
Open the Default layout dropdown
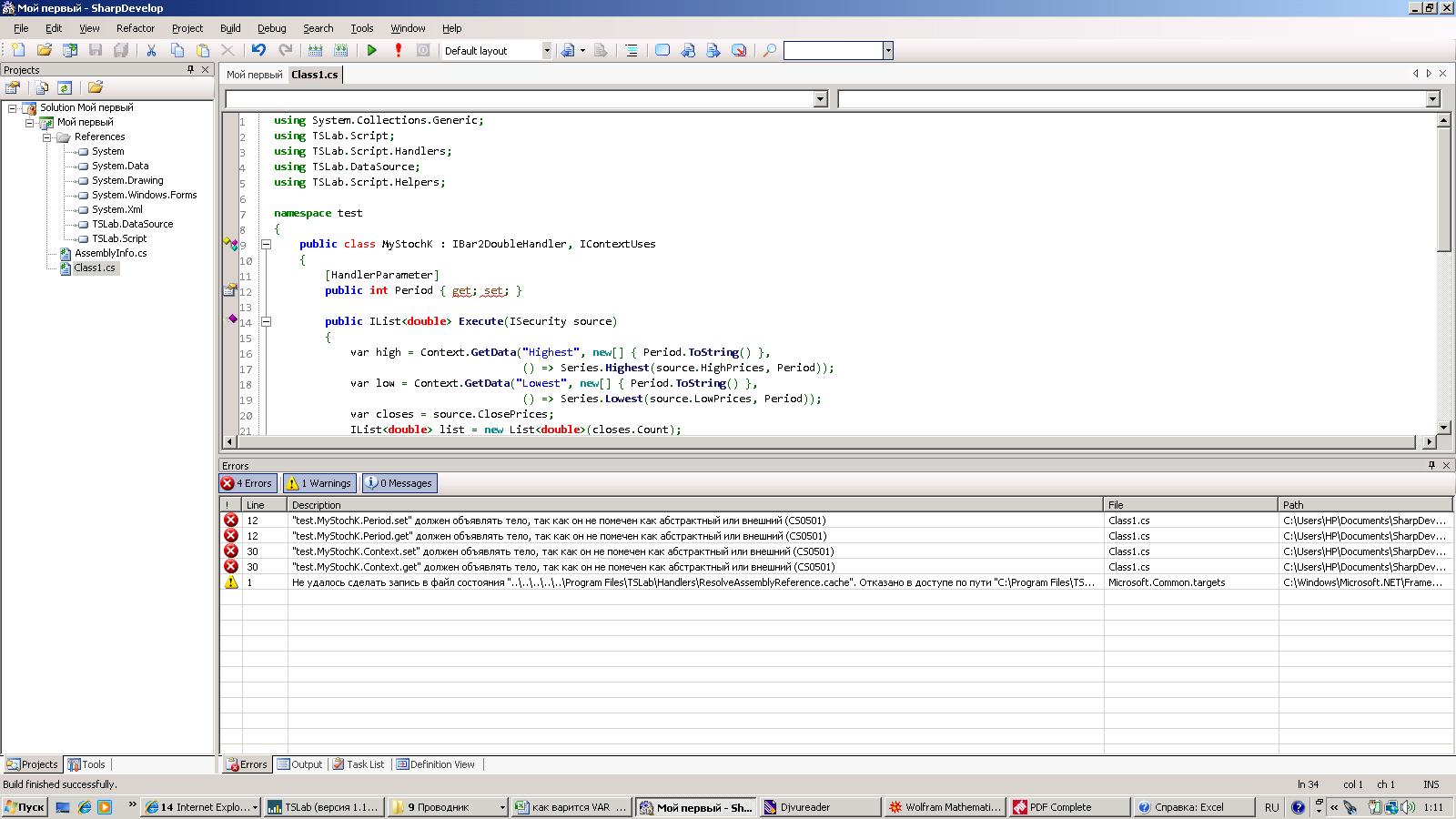(x=547, y=51)
